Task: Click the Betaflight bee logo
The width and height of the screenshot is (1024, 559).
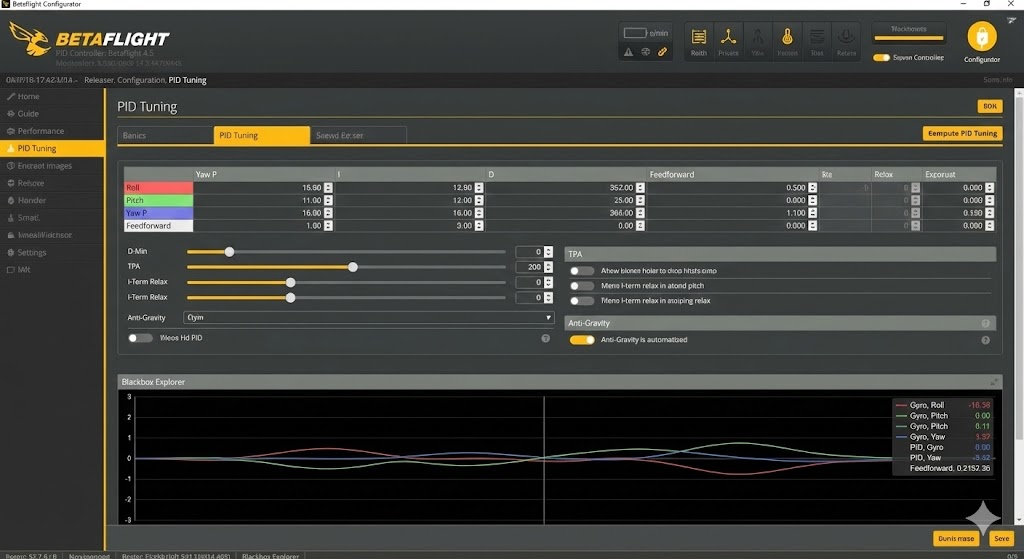Action: [30, 39]
